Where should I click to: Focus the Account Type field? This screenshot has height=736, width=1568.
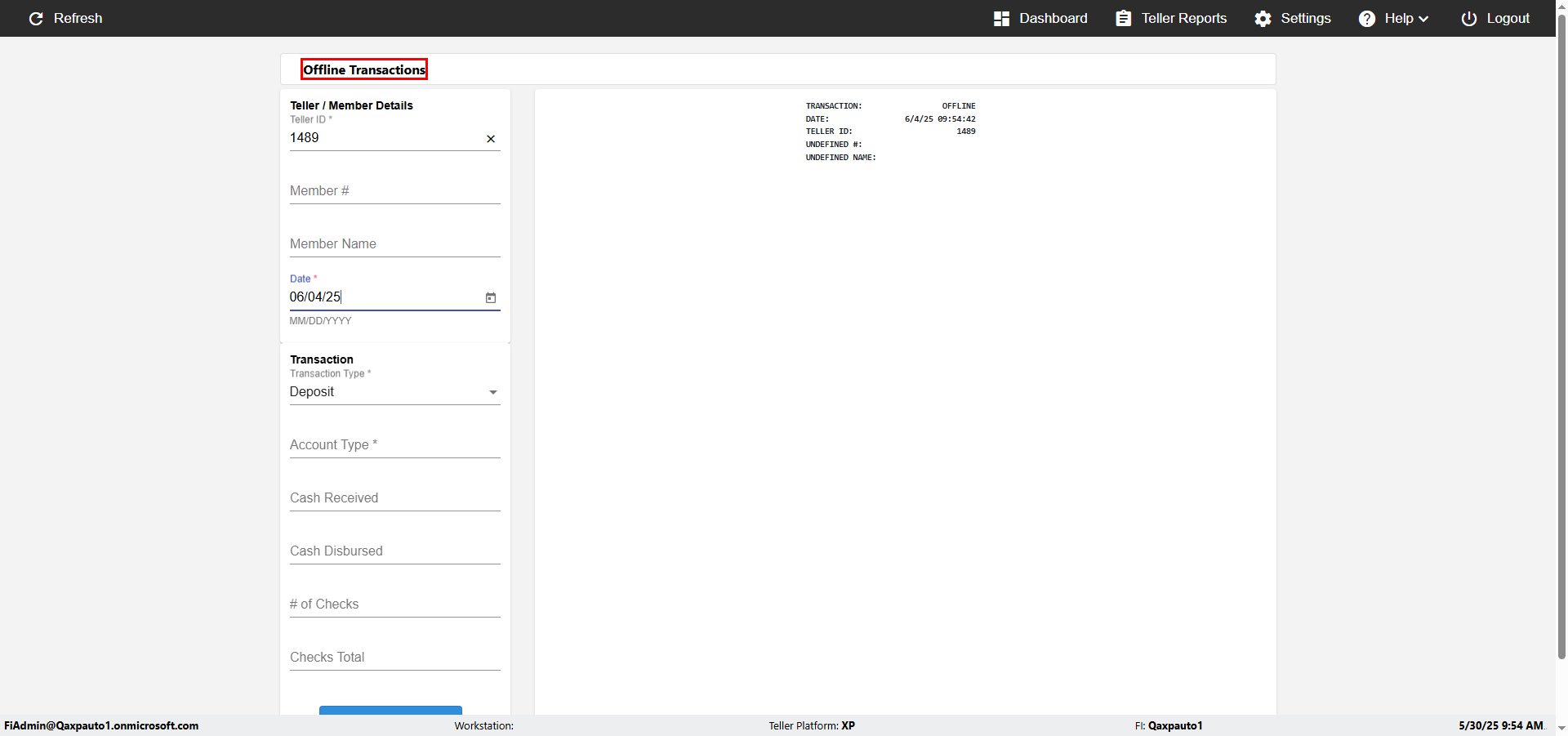[394, 445]
